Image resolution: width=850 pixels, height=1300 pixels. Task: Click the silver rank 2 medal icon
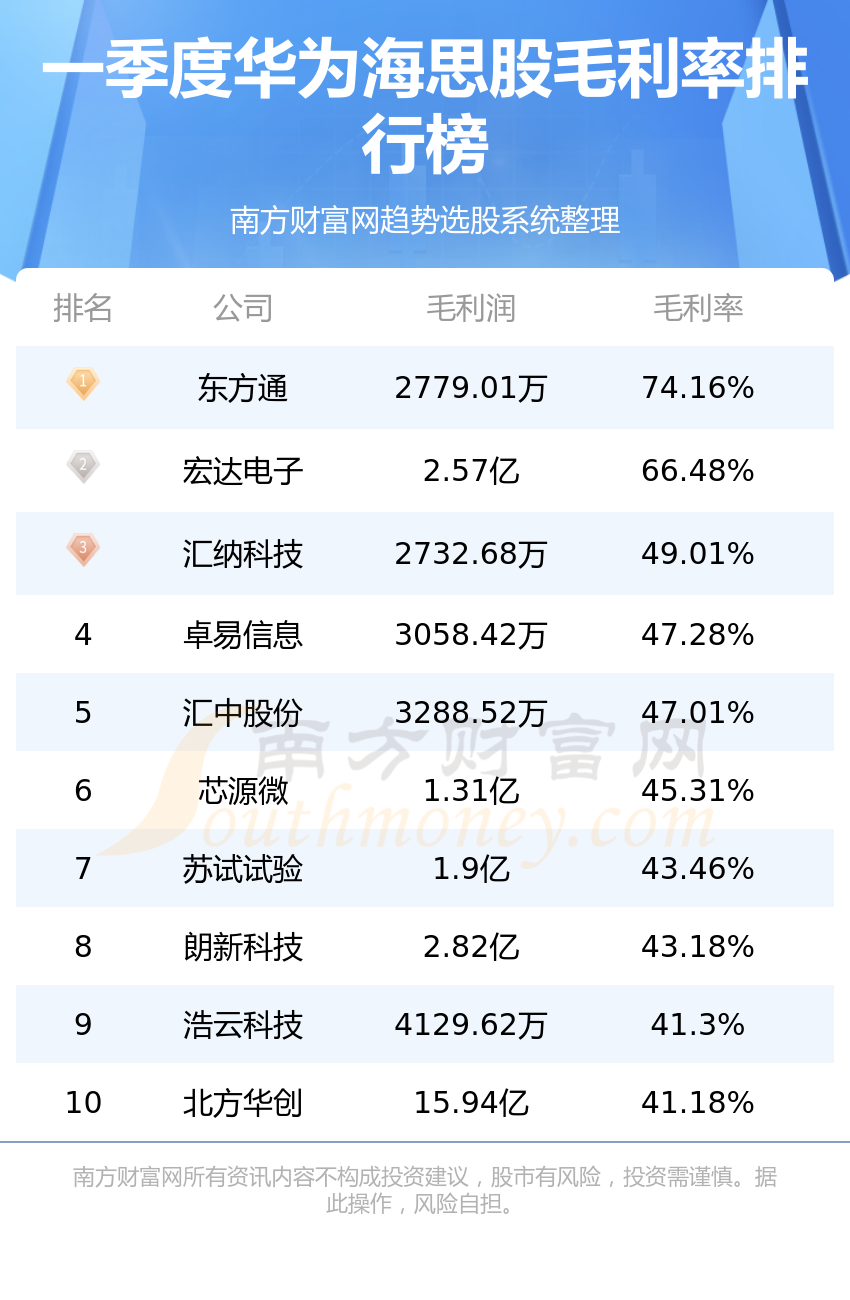pos(83,466)
